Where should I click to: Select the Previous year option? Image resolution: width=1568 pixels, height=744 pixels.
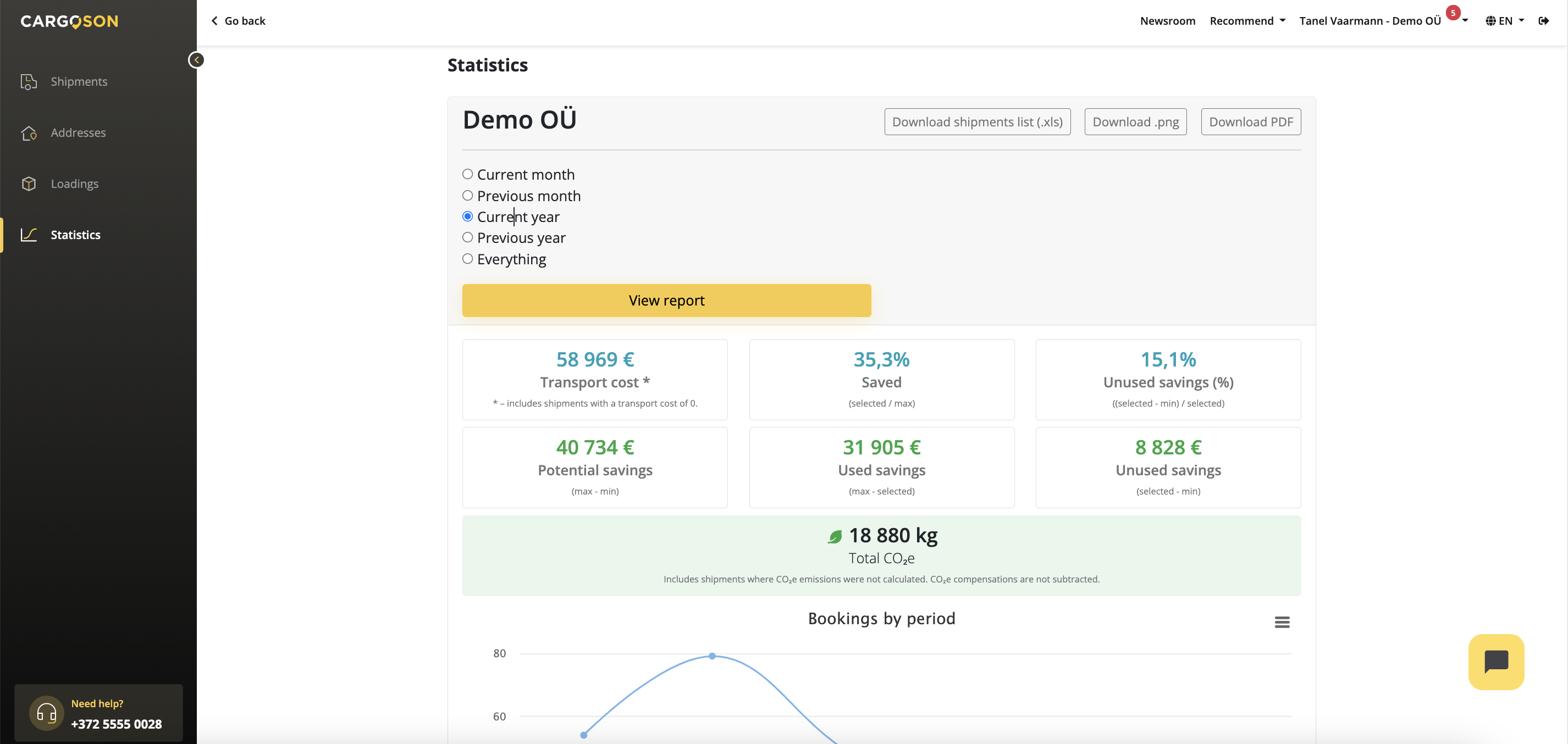tap(467, 238)
